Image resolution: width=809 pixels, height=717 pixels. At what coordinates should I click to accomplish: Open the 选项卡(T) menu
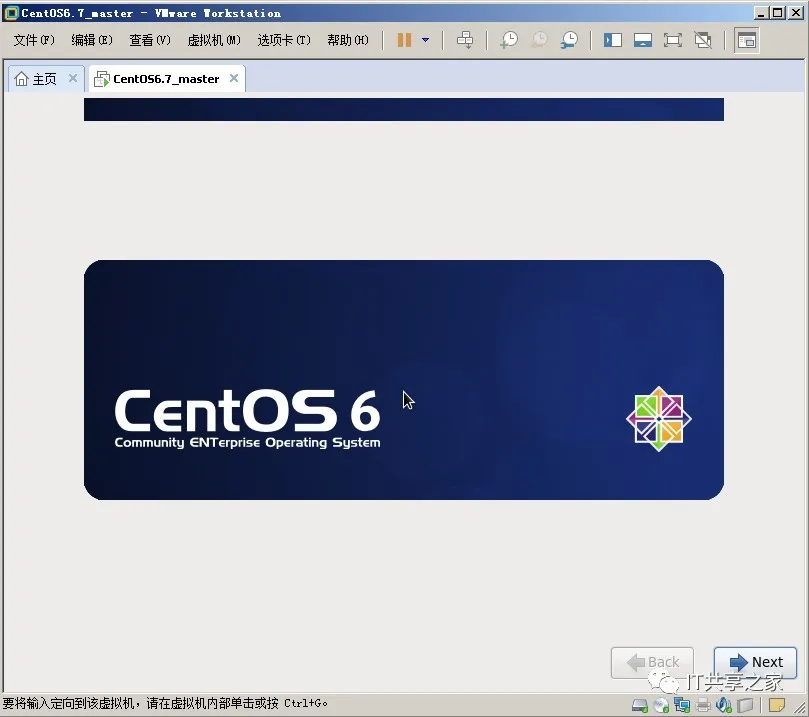284,40
